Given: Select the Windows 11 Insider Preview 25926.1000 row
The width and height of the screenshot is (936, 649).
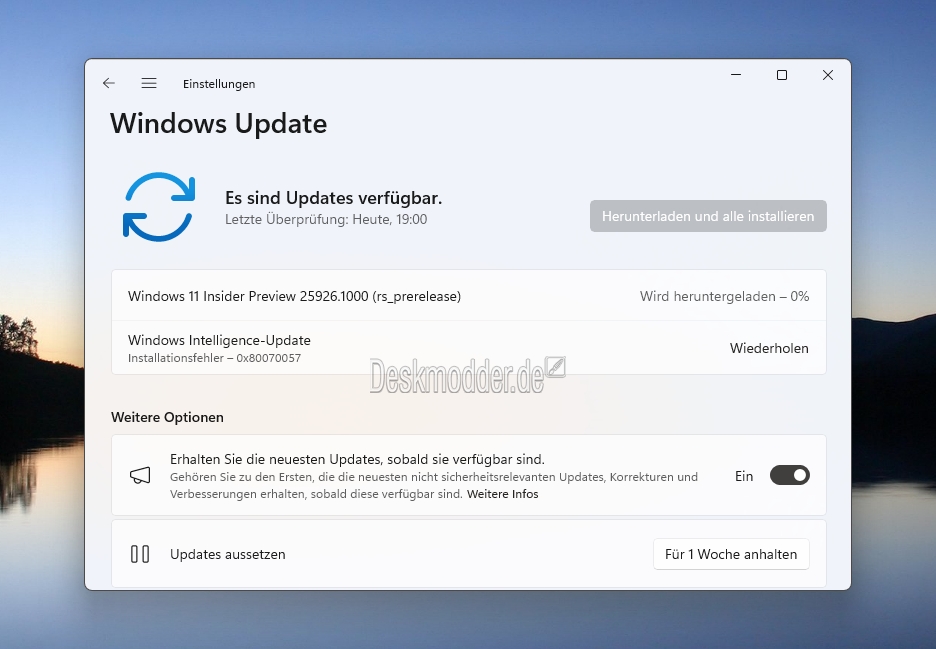Looking at the screenshot, I should click(469, 296).
